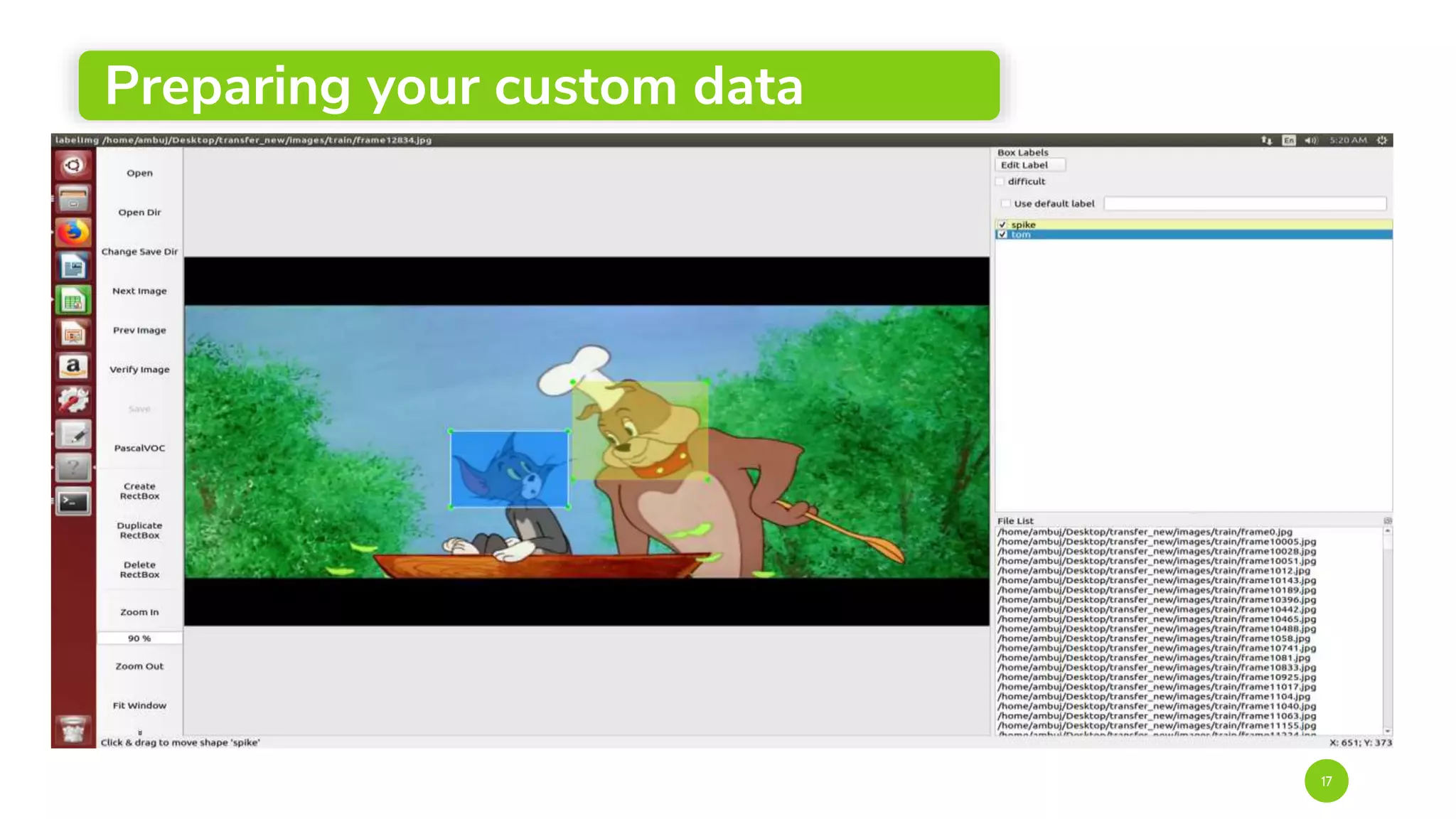1456x819 pixels.
Task: Open frame10465.jpg in File List
Action: pos(1157,619)
